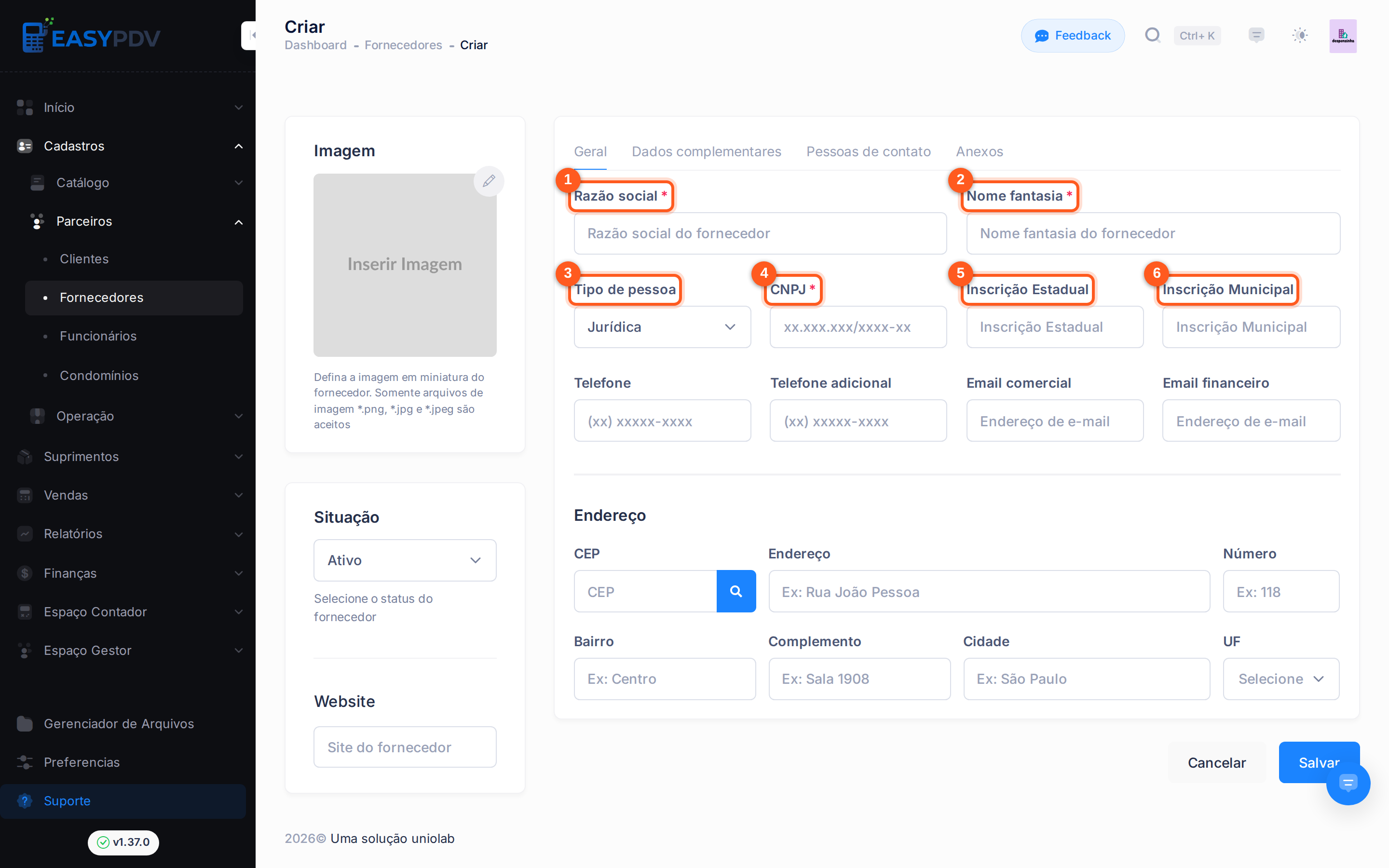Click the Feedback speech bubble icon

tap(1042, 36)
